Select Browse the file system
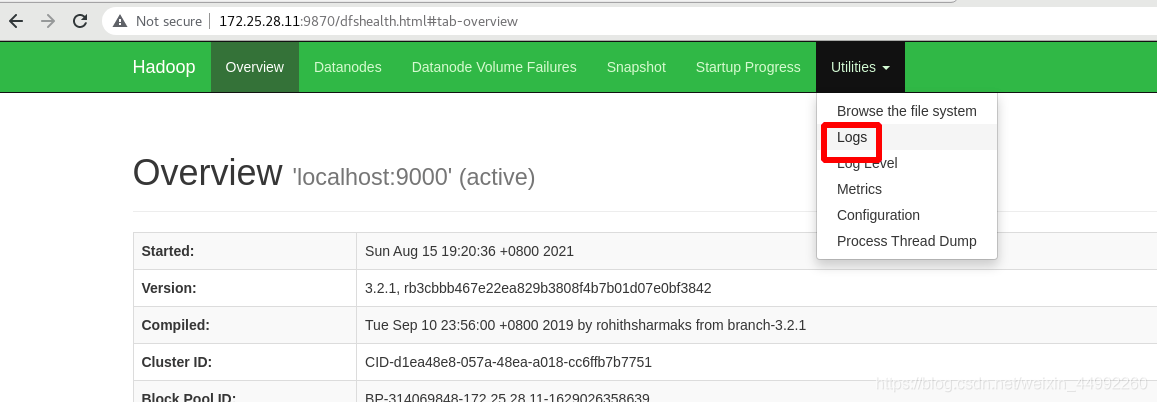Screen dimensions: 1157x402 point(906,111)
